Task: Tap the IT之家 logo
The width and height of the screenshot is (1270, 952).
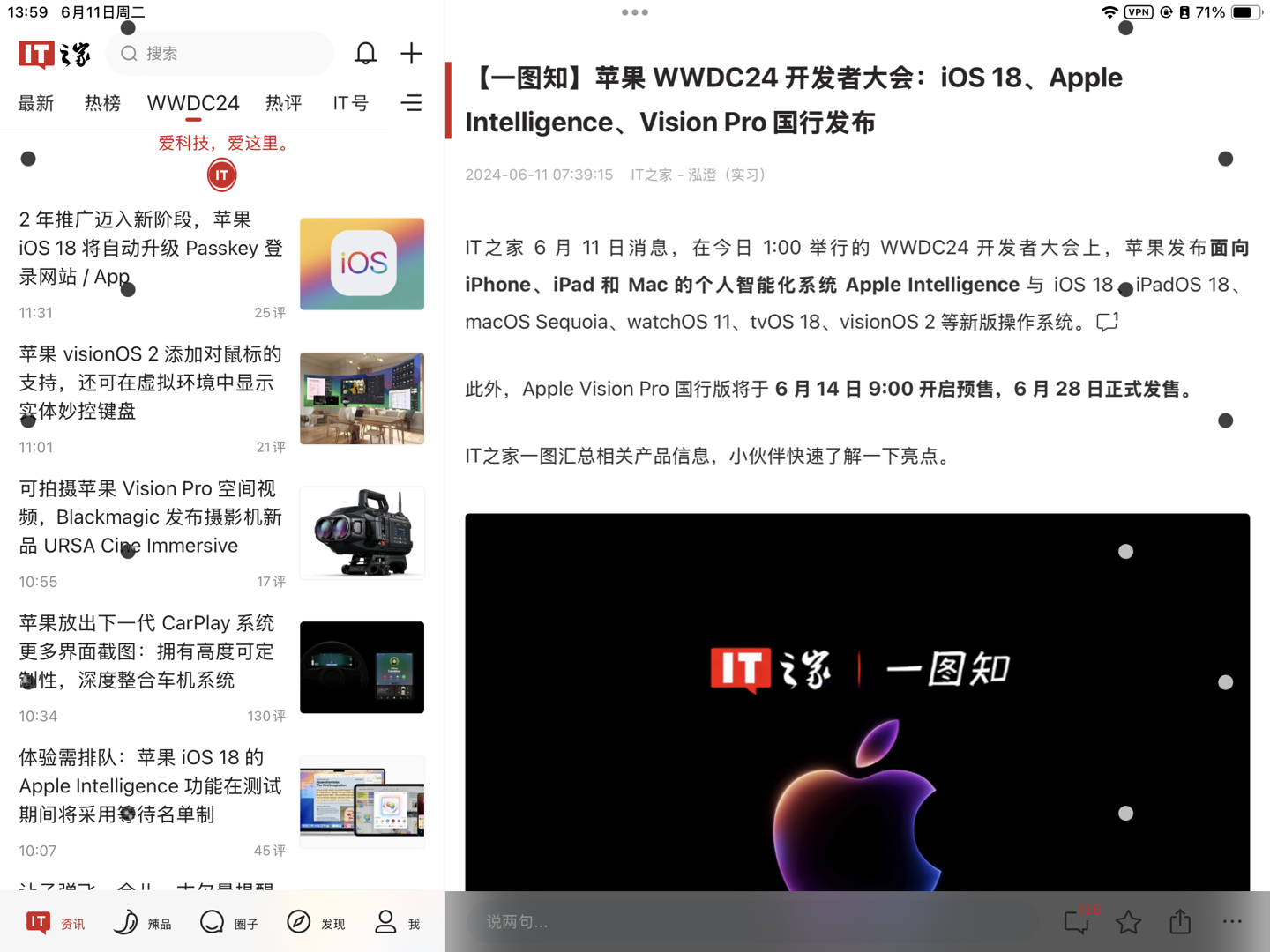Action: tap(53, 53)
